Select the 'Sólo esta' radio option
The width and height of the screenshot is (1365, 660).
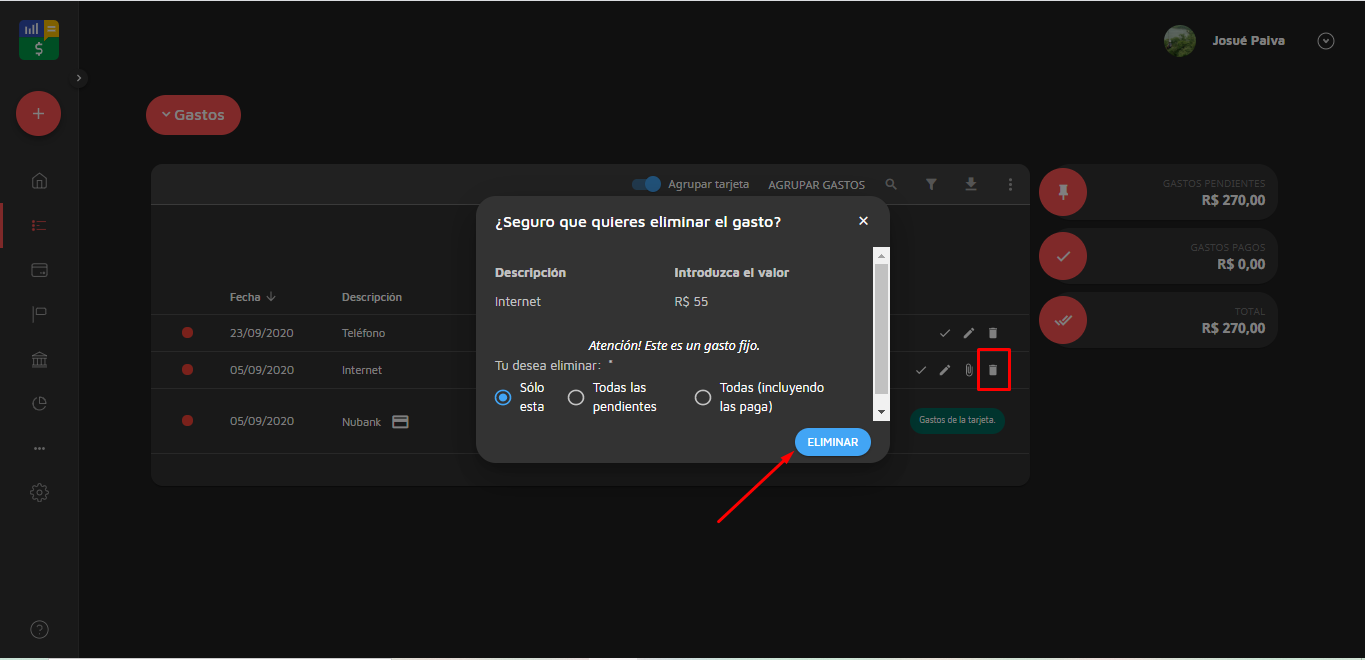click(x=503, y=398)
